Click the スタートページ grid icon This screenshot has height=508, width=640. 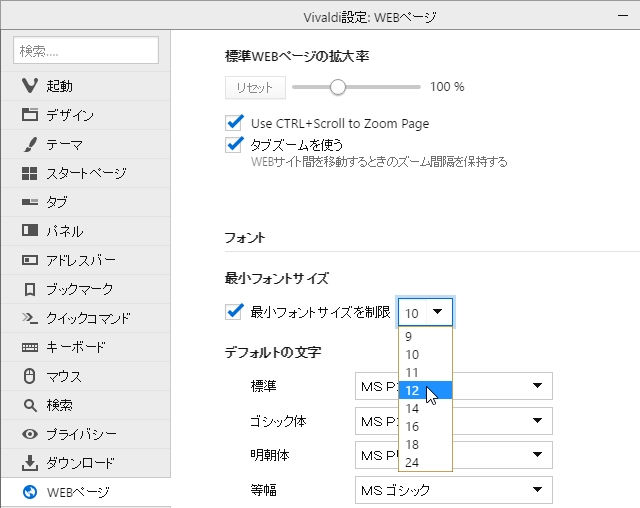click(x=29, y=173)
